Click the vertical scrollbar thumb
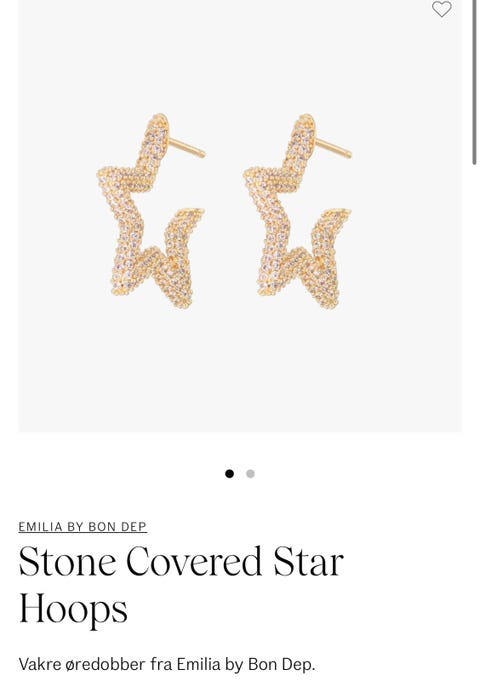Screen dimensions: 480x681 coord(474,83)
